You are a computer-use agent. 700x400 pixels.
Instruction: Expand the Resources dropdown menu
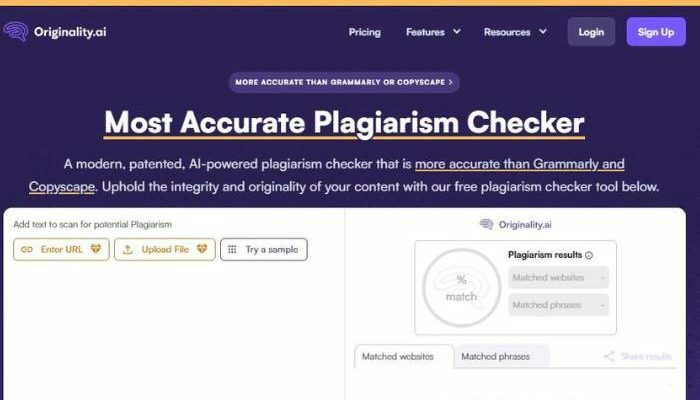[x=515, y=32]
